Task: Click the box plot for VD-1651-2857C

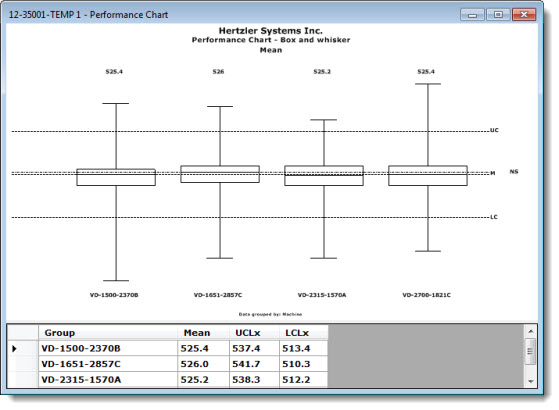Action: (220, 174)
